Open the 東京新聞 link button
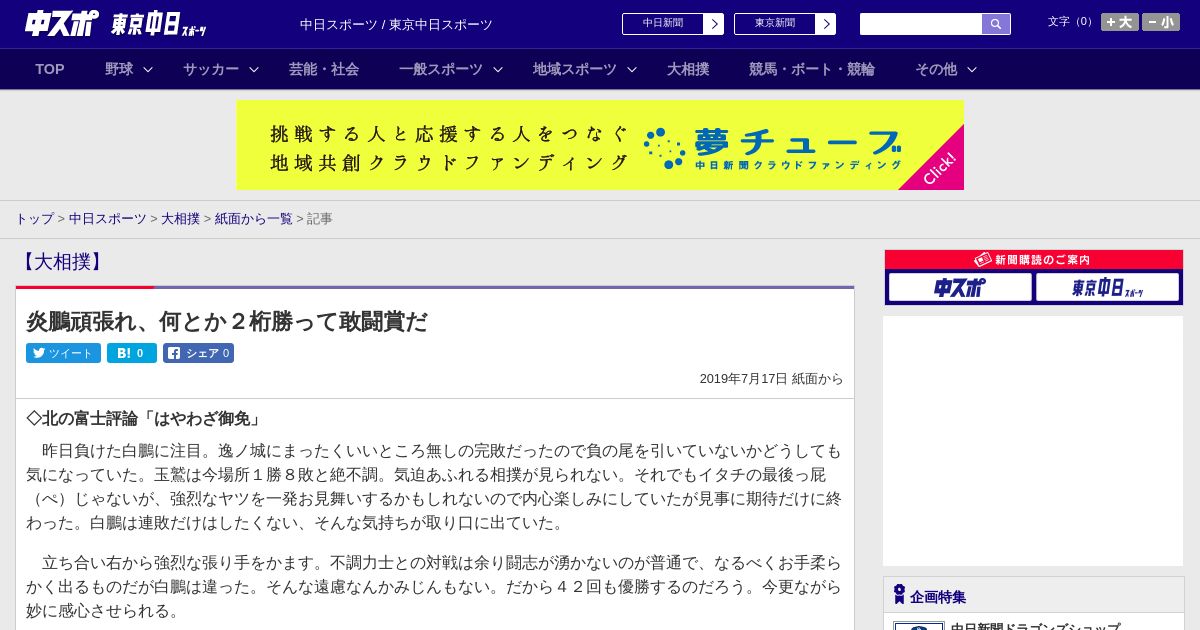Viewport: 1200px width, 630px height. tap(775, 24)
